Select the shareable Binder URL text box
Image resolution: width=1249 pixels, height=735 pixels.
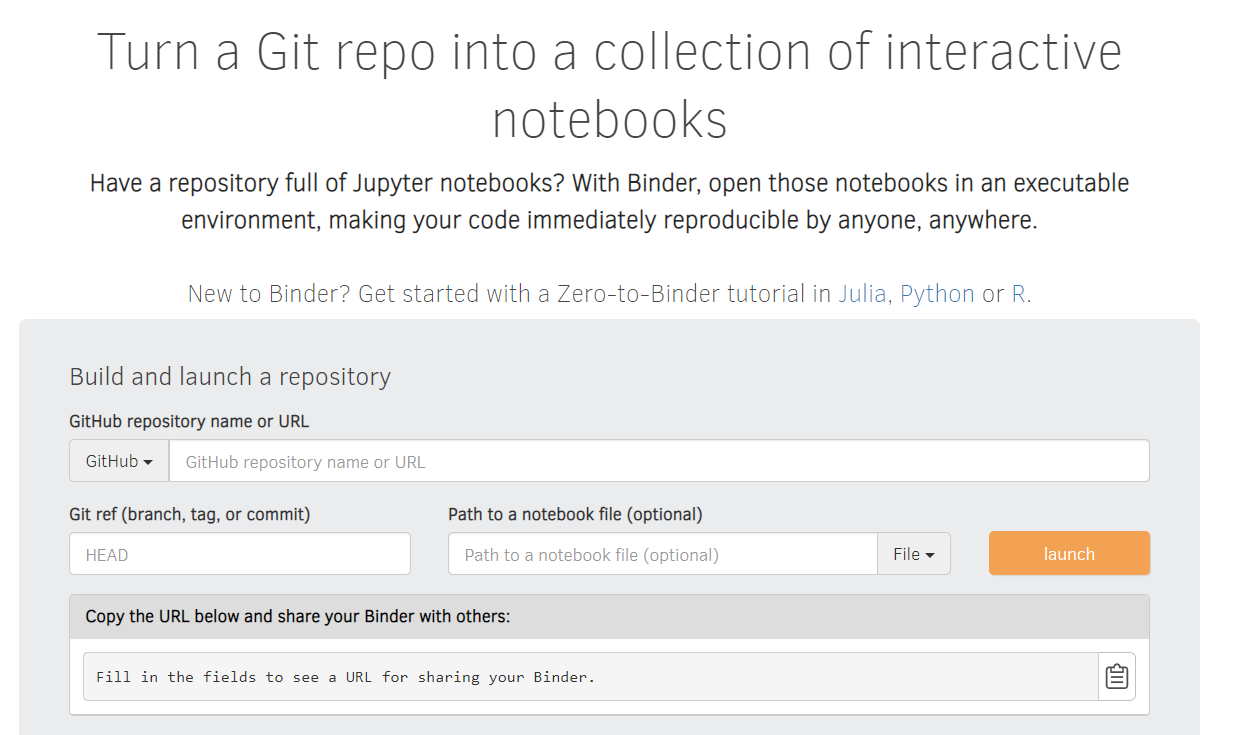(x=590, y=677)
